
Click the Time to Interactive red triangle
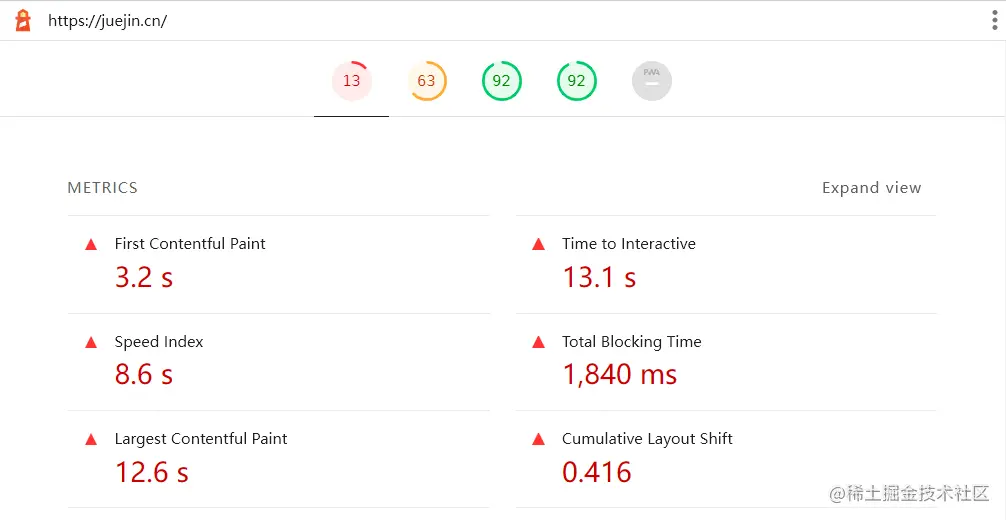pos(538,244)
